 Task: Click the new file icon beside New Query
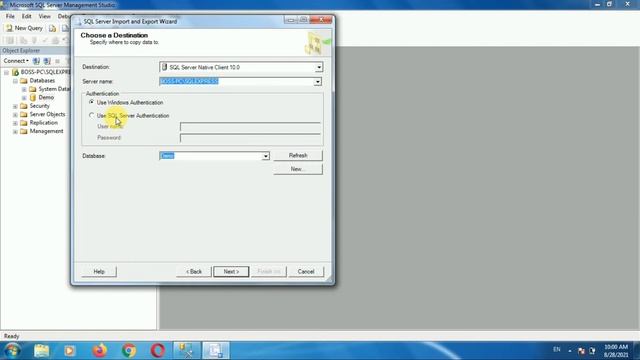point(53,28)
